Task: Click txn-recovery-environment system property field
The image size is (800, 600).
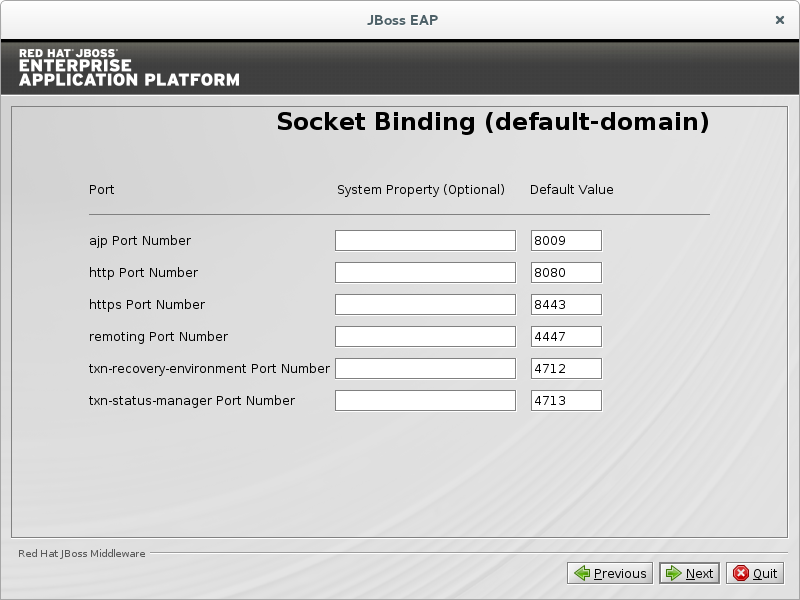Action: pyautogui.click(x=424, y=368)
